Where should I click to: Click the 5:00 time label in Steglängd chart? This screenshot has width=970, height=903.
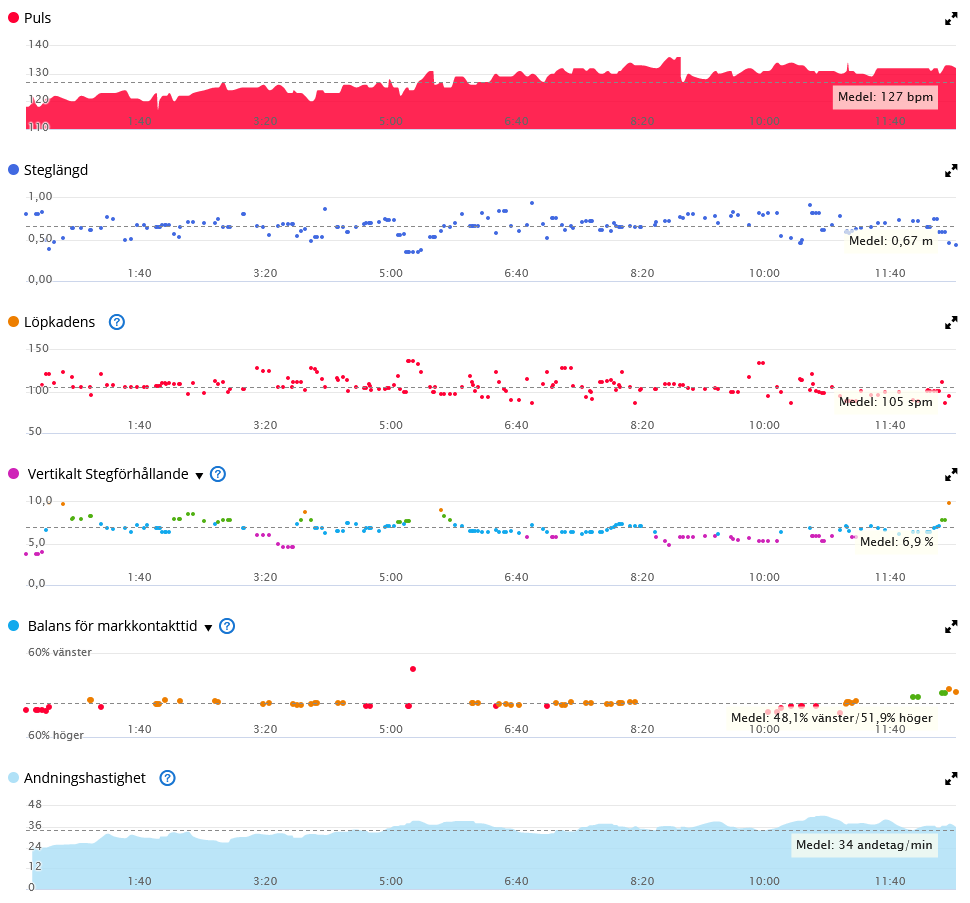(x=391, y=273)
